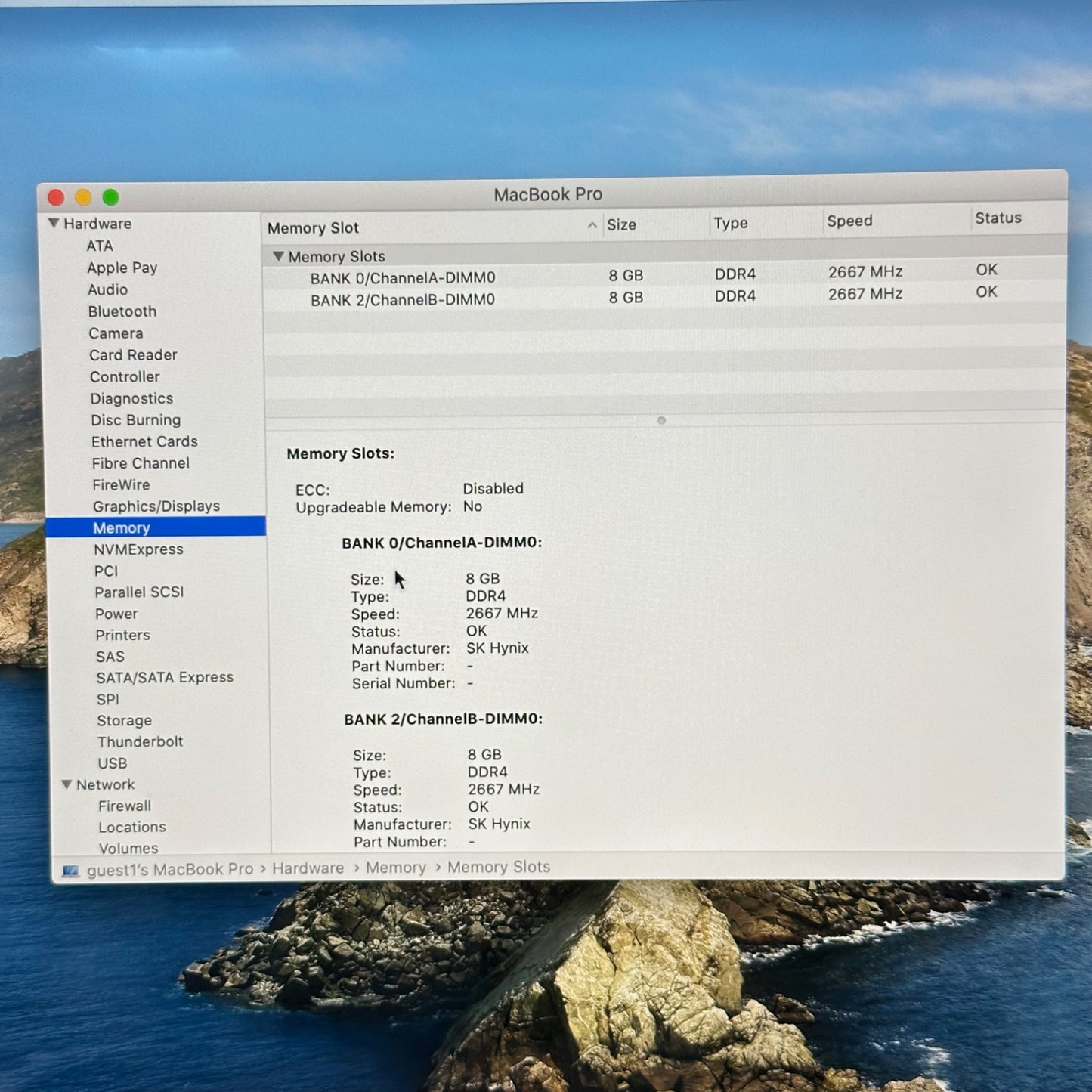Select SATA/SATA Express in the sidebar
This screenshot has width=1092, height=1092.
[165, 678]
